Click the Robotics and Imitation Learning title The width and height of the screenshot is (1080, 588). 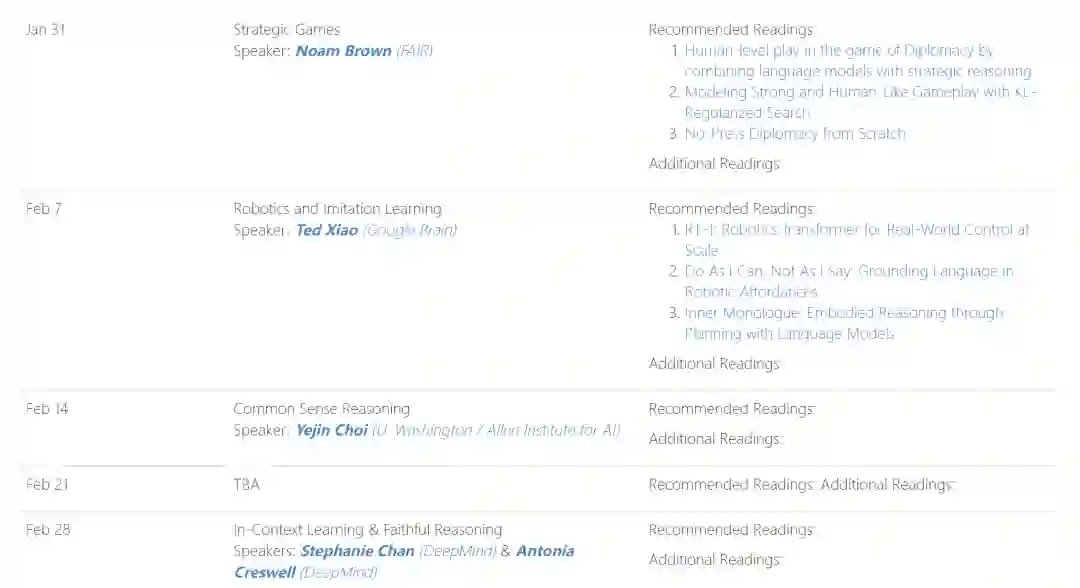pyautogui.click(x=337, y=210)
